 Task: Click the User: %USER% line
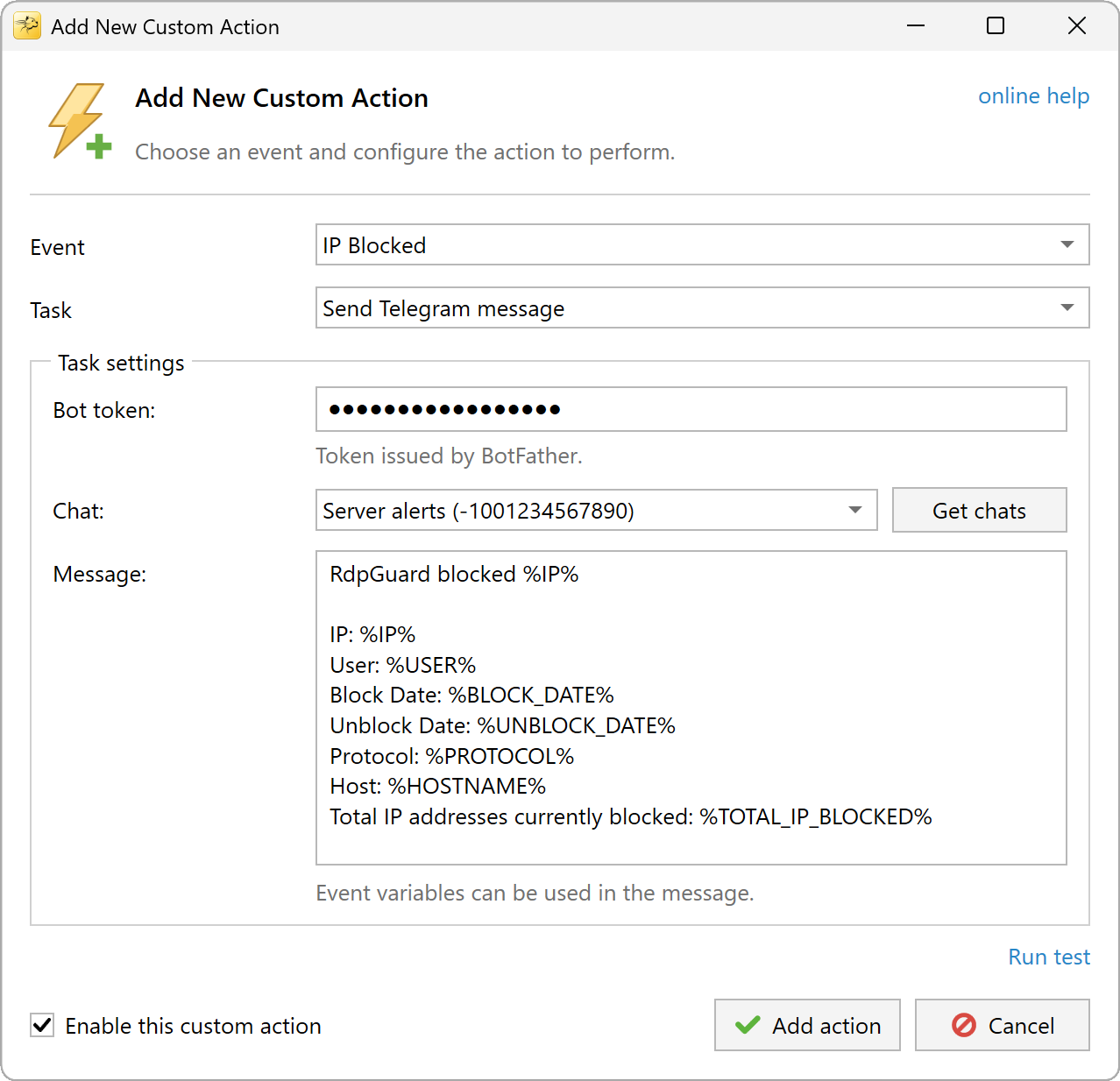(402, 665)
